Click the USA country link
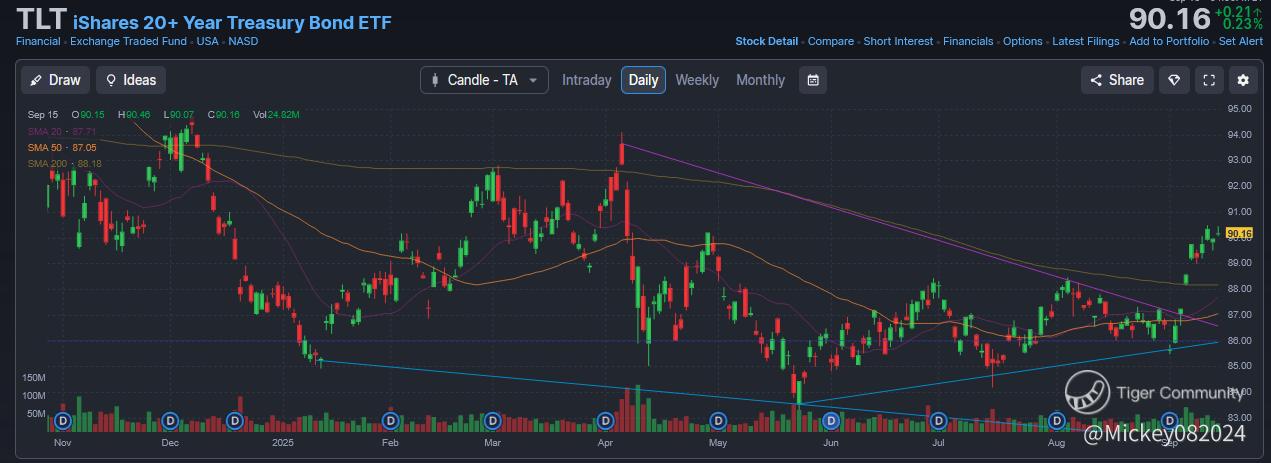 208,42
